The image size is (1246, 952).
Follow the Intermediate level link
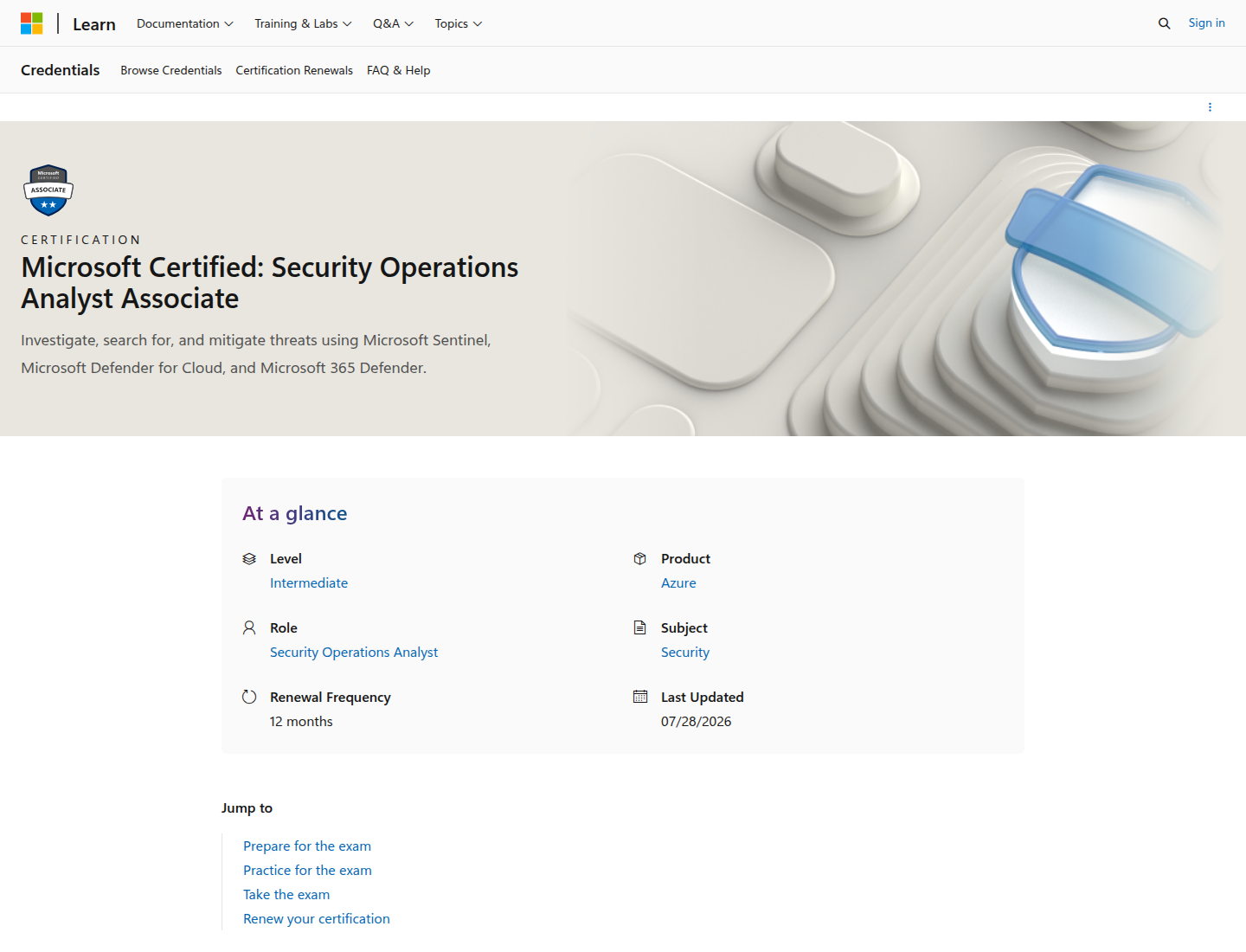click(x=309, y=583)
